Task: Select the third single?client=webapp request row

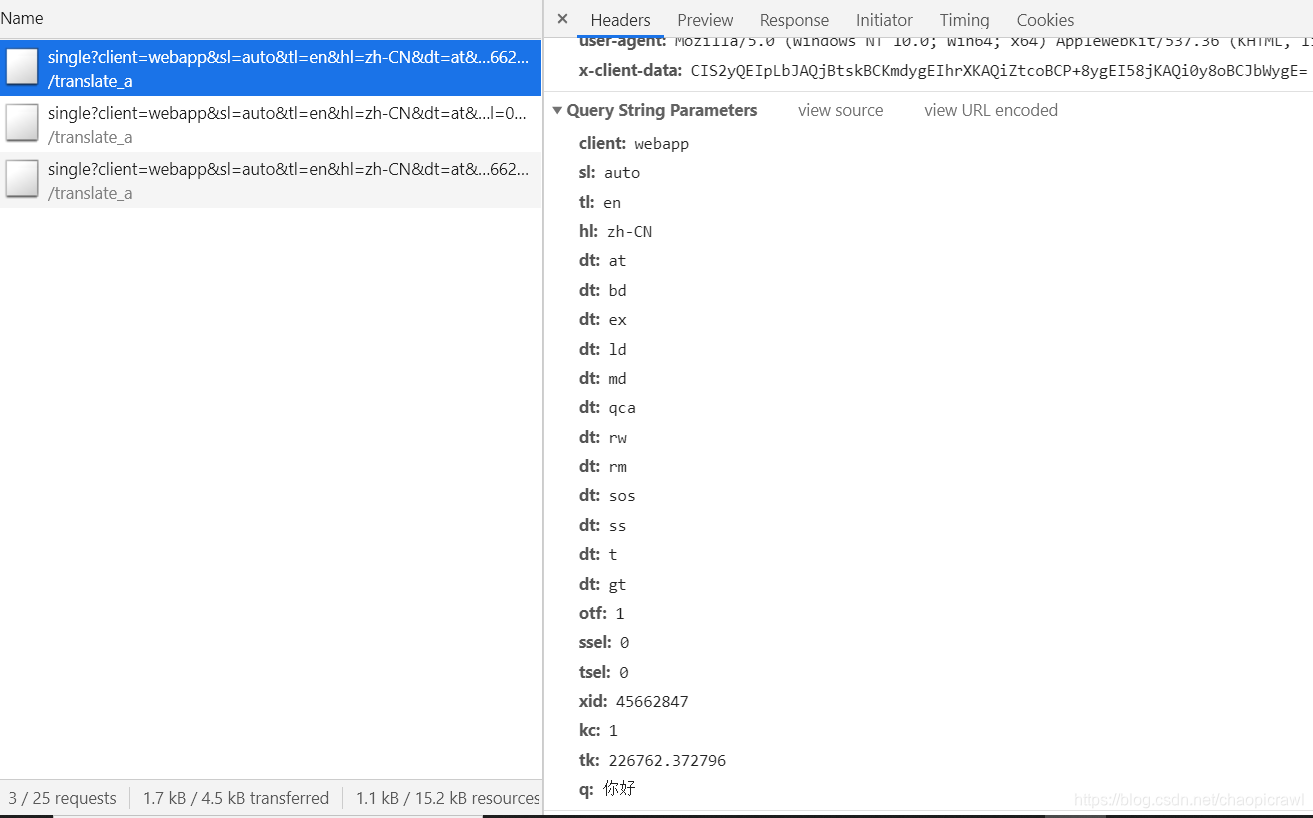Action: (x=270, y=180)
